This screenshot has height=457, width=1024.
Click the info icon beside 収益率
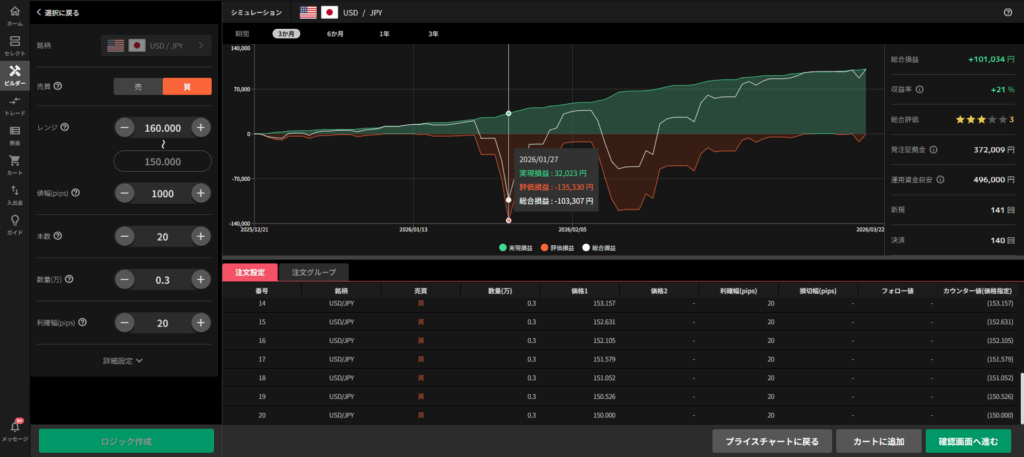[x=919, y=89]
